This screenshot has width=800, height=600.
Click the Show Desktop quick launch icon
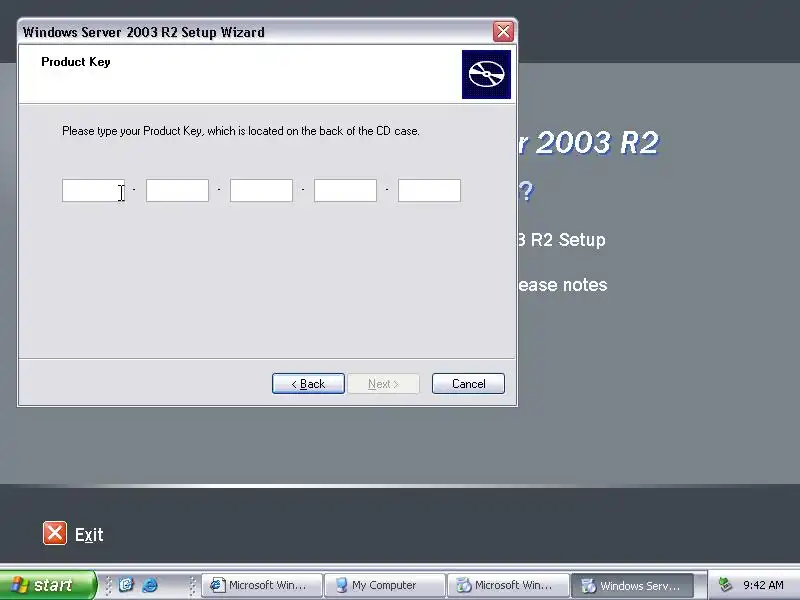(x=126, y=585)
